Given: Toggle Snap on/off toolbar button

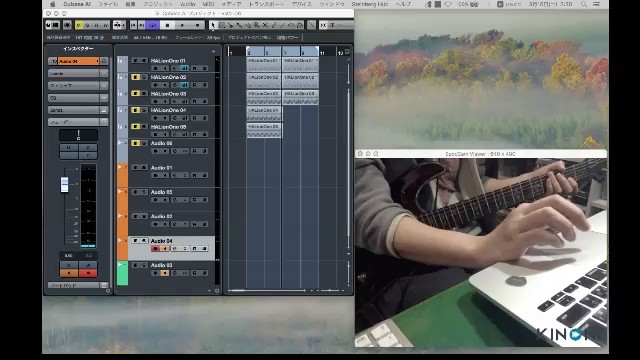Looking at the screenshot, I should (x=323, y=25).
